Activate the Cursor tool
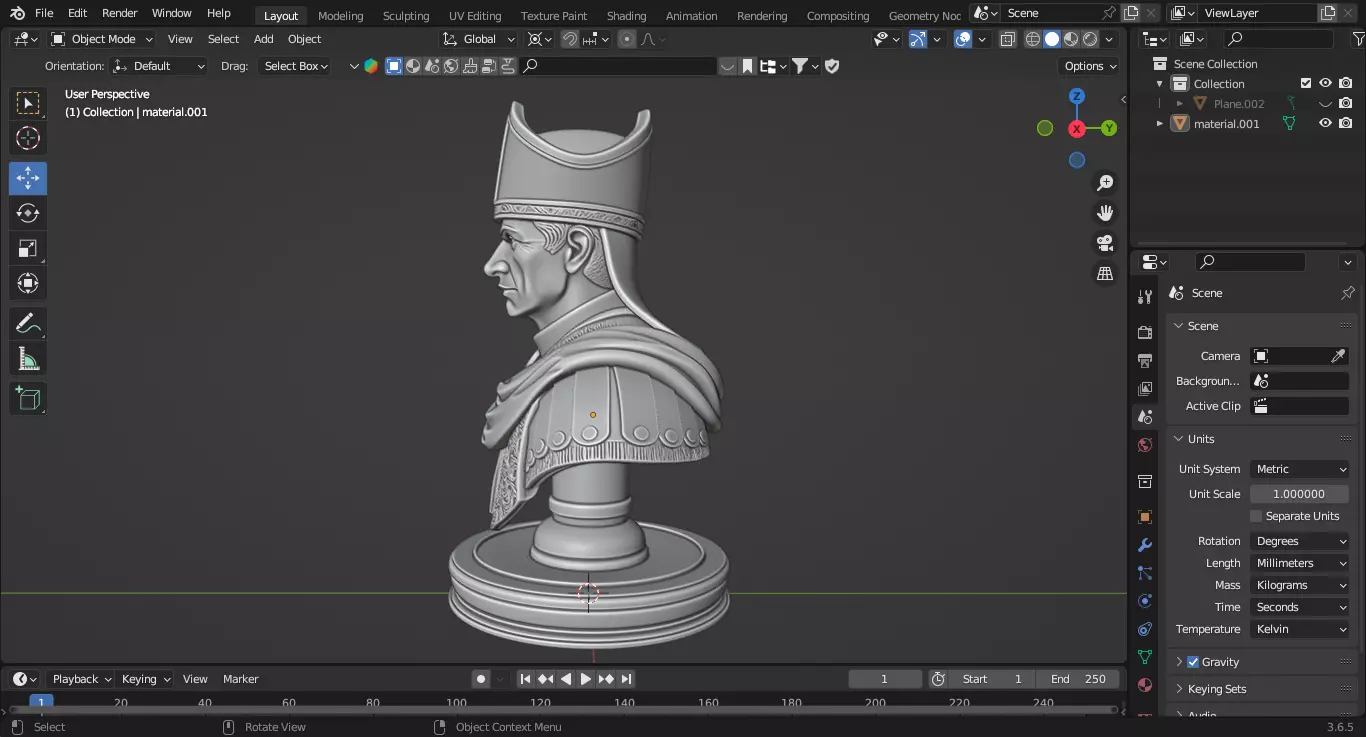The height and width of the screenshot is (737, 1366). click(x=28, y=138)
